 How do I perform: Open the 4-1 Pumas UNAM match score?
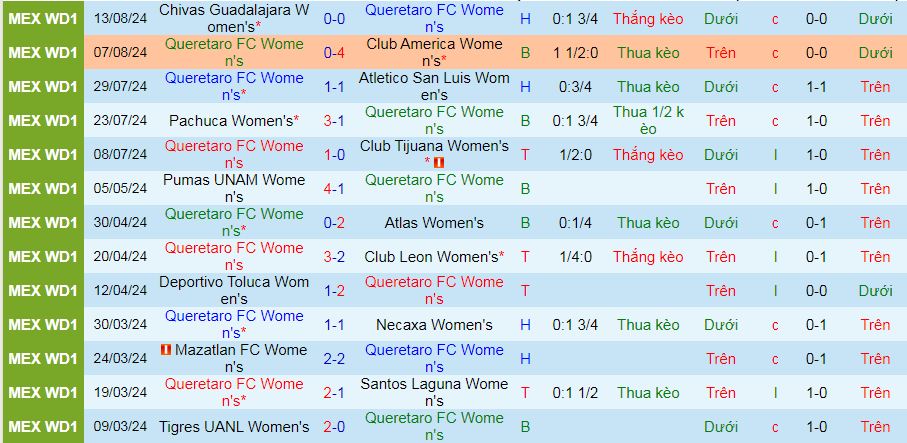334,189
